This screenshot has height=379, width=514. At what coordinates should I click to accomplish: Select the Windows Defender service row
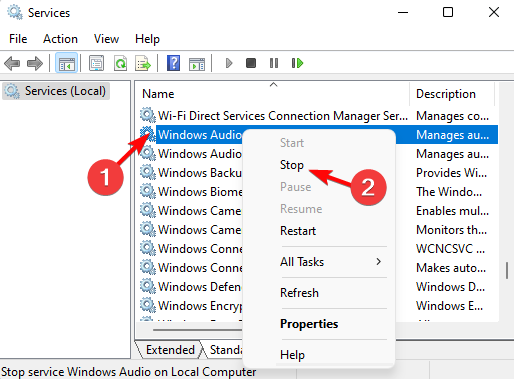(x=199, y=287)
